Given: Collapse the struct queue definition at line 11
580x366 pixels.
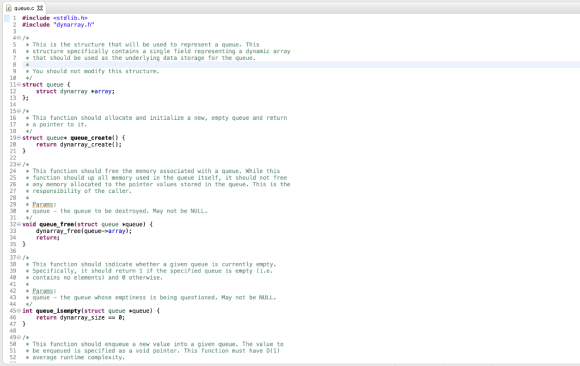Looking at the screenshot, I should click(19, 84).
